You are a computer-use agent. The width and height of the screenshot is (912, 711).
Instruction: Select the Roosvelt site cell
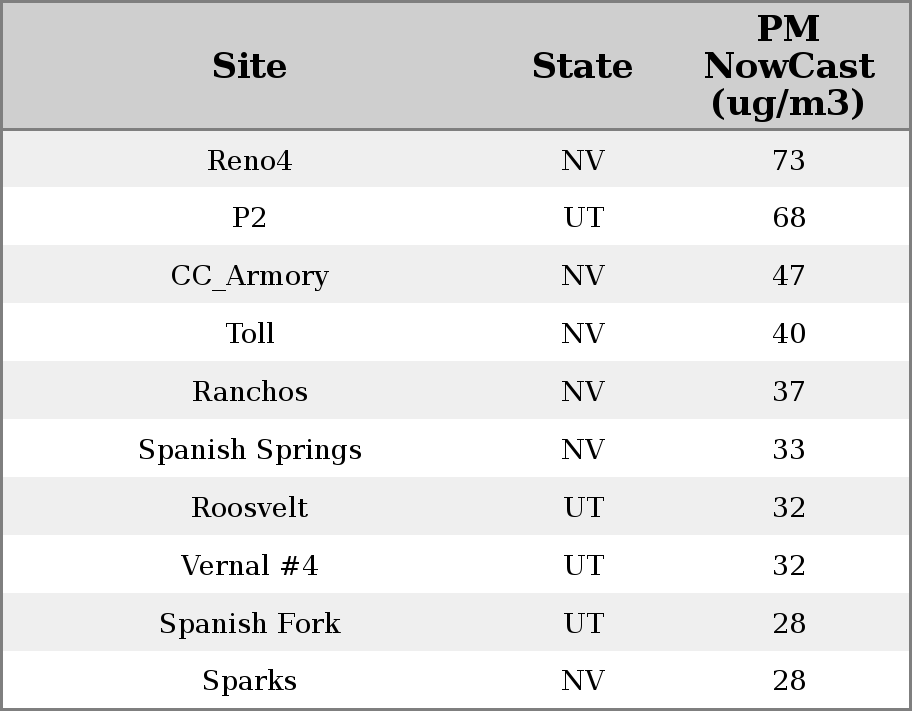tap(250, 508)
